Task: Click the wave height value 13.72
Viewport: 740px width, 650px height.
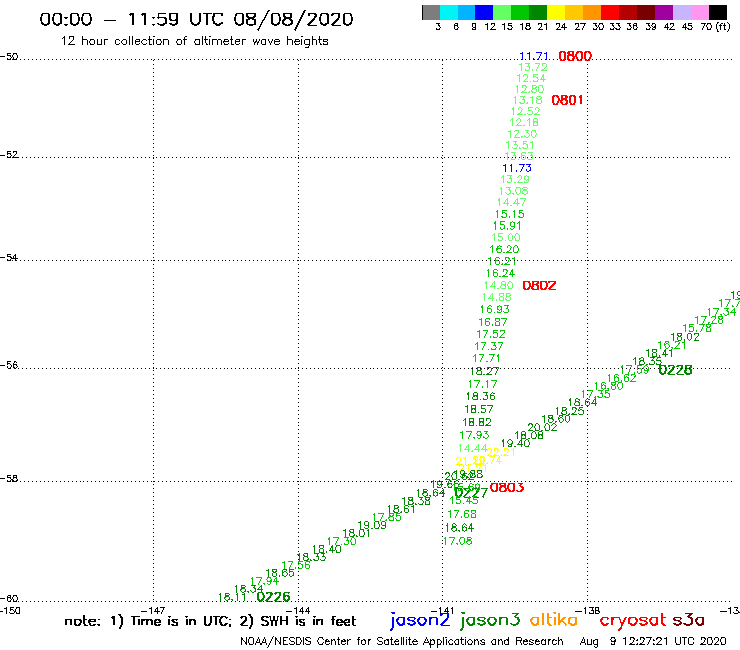Action: point(533,68)
